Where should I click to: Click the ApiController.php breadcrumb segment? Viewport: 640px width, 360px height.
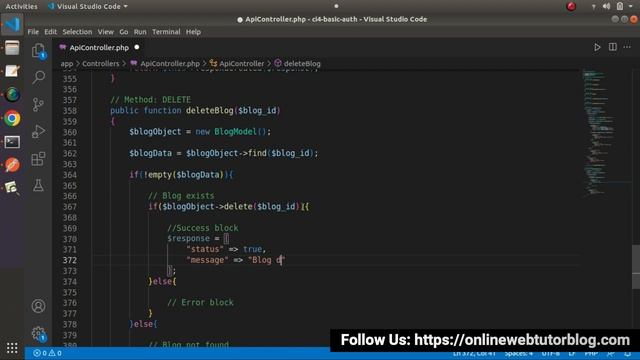click(165, 64)
